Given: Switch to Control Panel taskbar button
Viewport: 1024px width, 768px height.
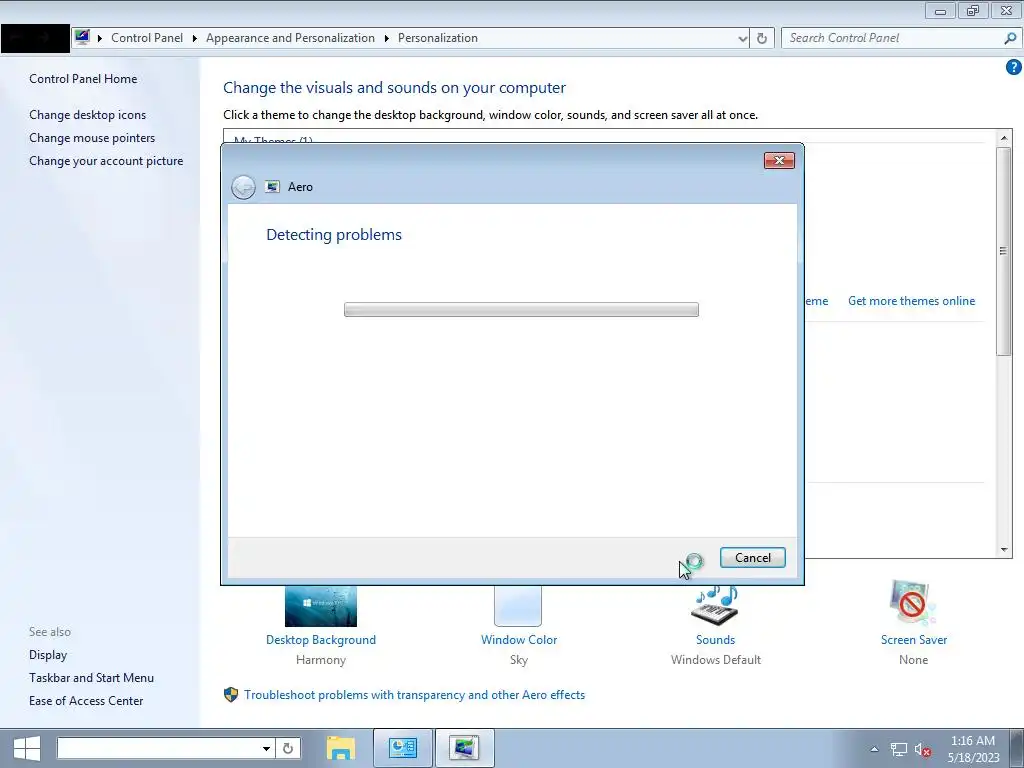Looking at the screenshot, I should pyautogui.click(x=402, y=748).
